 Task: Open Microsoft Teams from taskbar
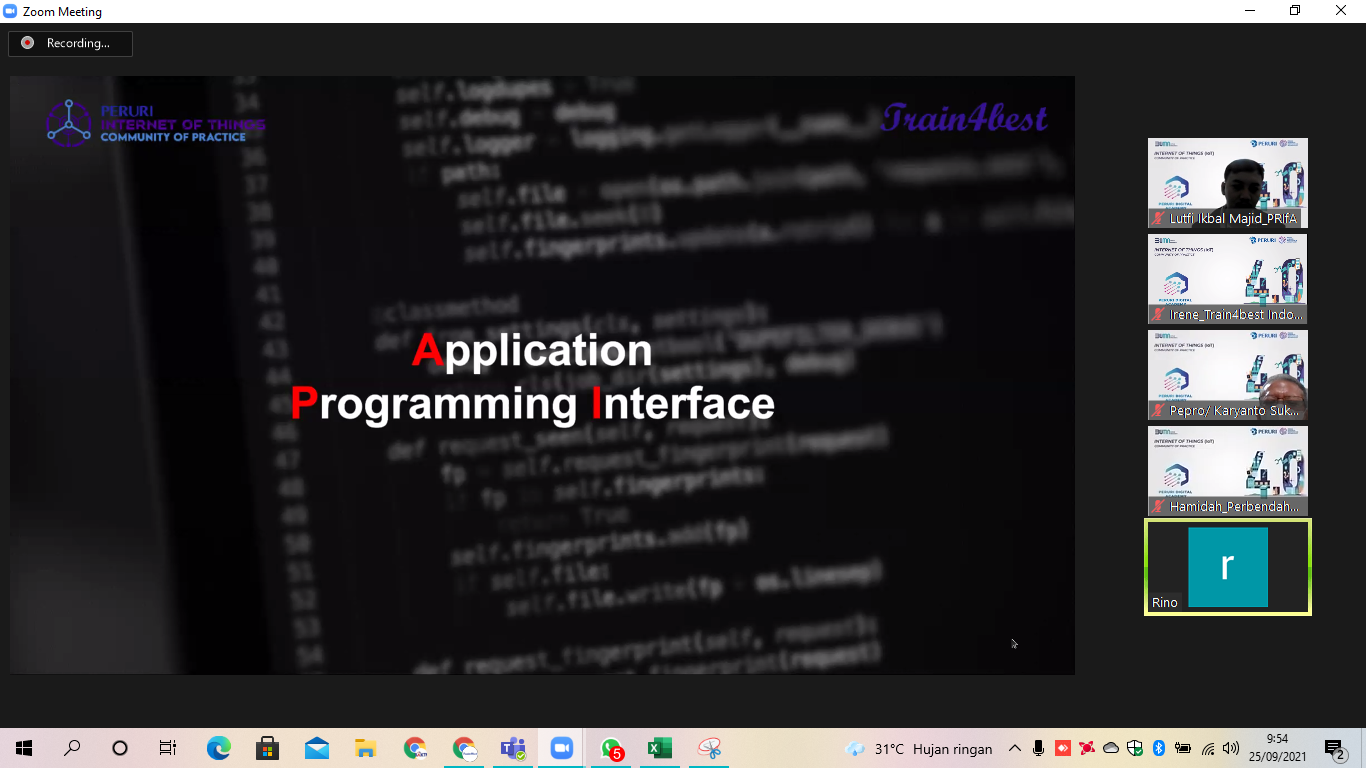(513, 748)
